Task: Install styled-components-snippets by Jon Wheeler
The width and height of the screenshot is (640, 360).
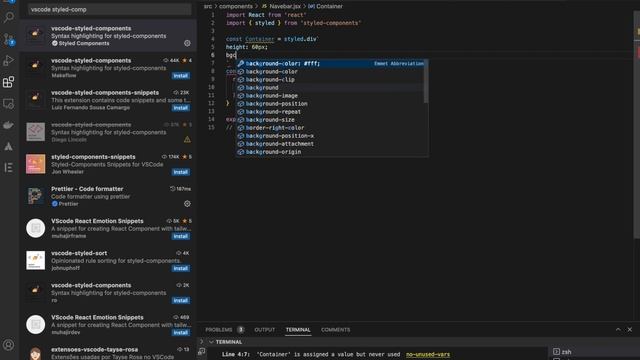Action: (180, 172)
